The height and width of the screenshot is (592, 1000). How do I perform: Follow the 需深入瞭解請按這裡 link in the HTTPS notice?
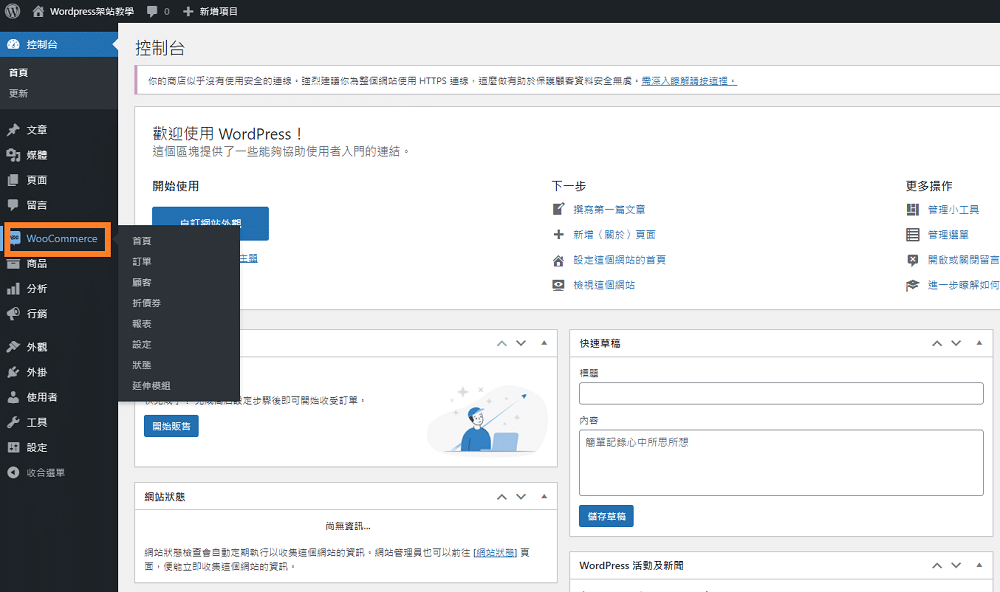coord(689,81)
